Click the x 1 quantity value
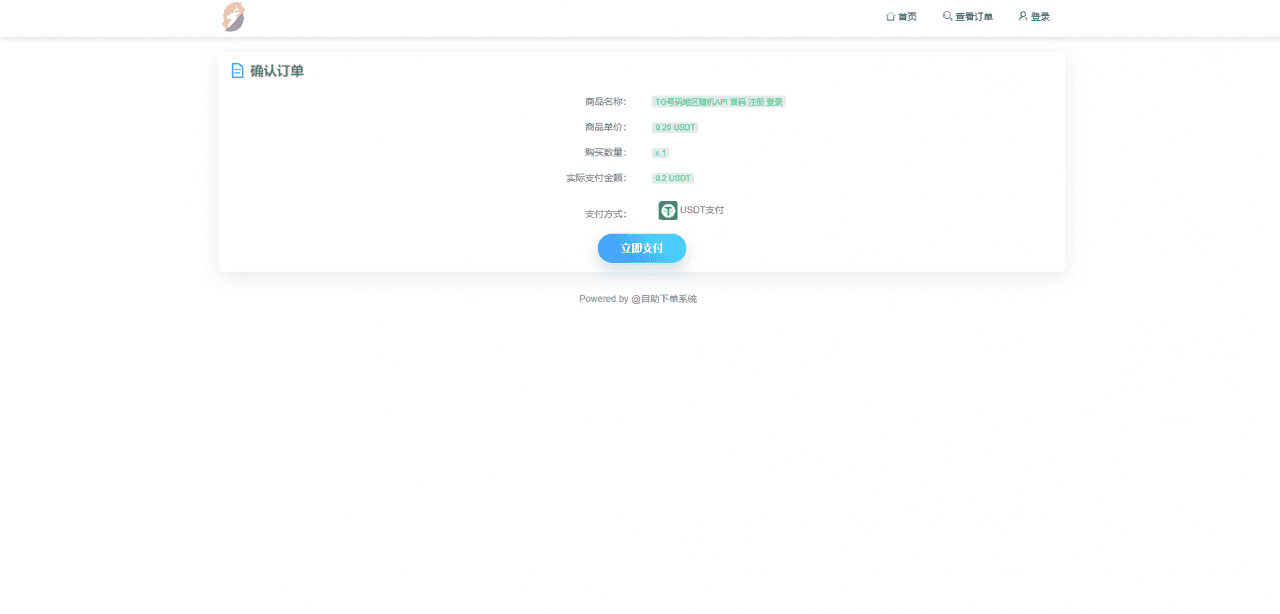The width and height of the screenshot is (1280, 614). pos(660,153)
